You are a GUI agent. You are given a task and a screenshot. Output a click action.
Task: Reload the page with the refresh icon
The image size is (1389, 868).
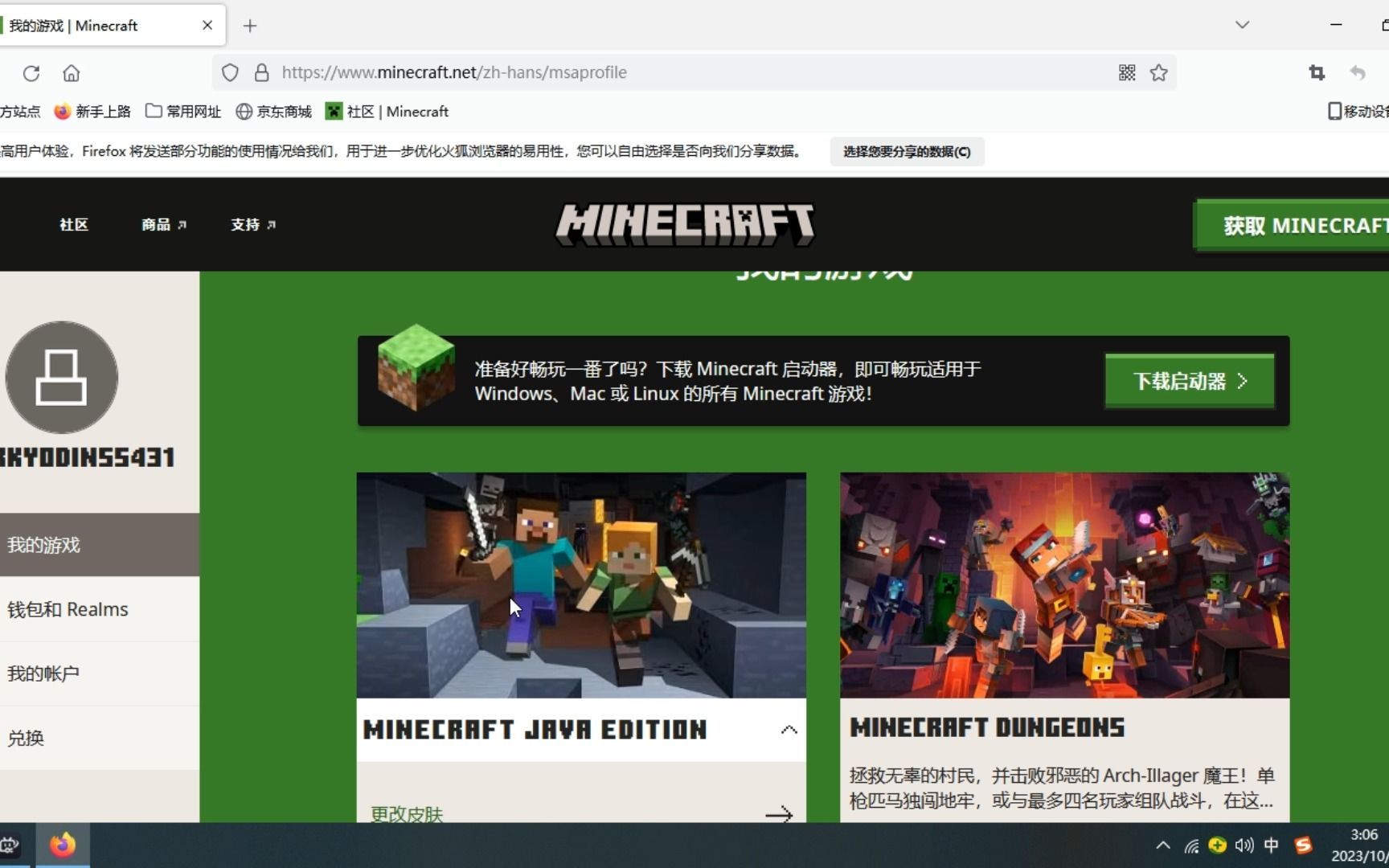point(31,73)
